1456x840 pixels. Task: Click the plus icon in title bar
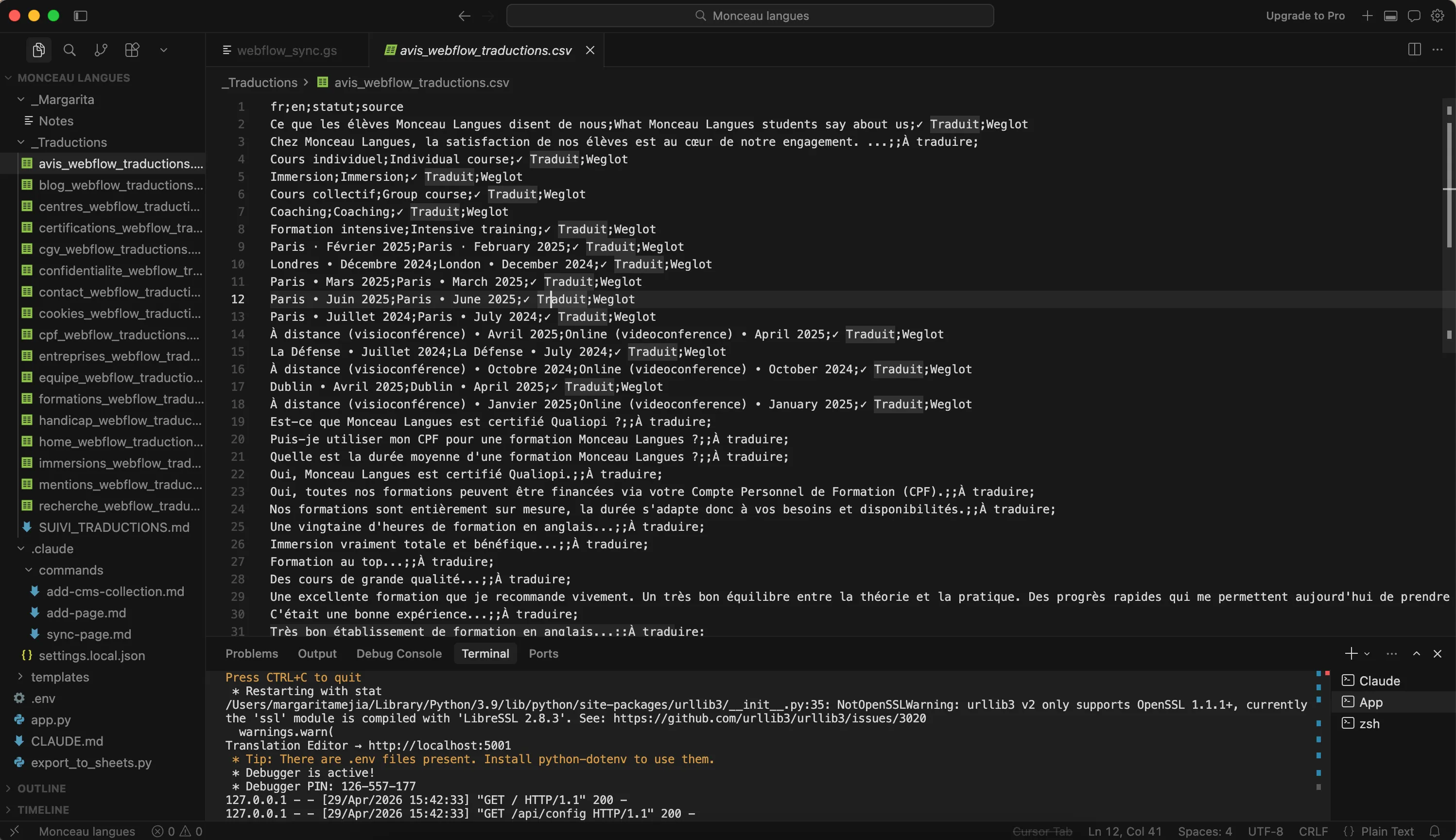pos(1367,16)
